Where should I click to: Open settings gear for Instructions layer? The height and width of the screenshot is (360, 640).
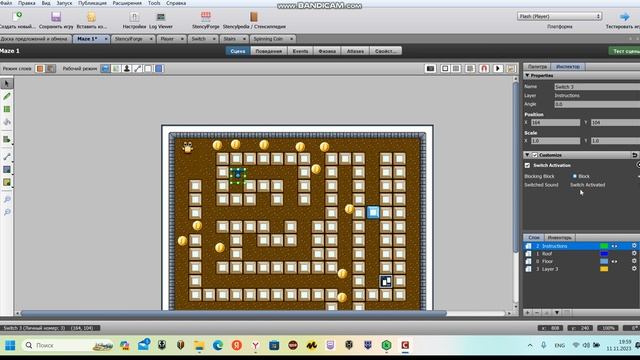pyautogui.click(x=634, y=246)
